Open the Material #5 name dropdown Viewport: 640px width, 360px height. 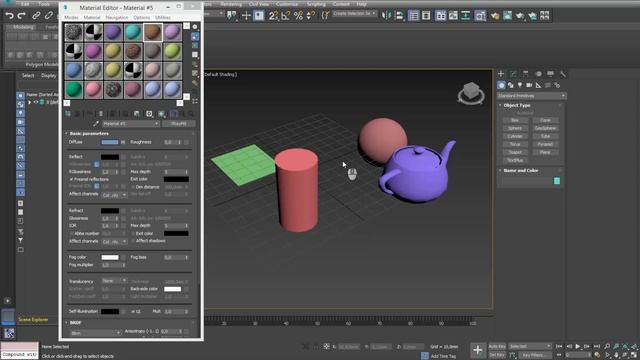131,123
